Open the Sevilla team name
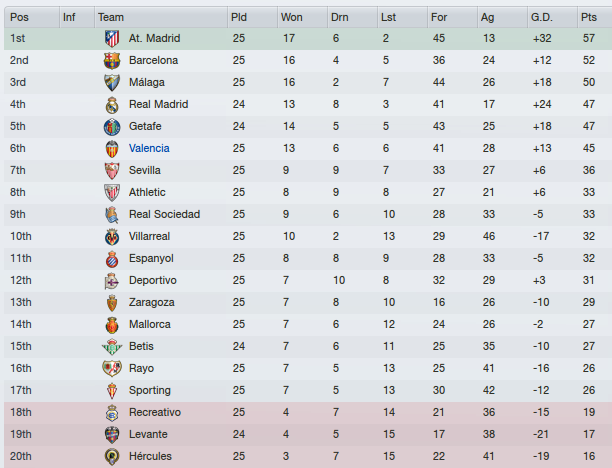Viewport: 612px width, 468px height. [x=145, y=171]
